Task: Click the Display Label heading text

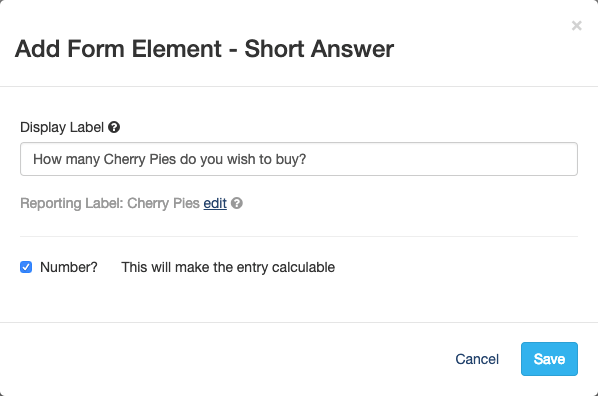Action: click(x=62, y=127)
